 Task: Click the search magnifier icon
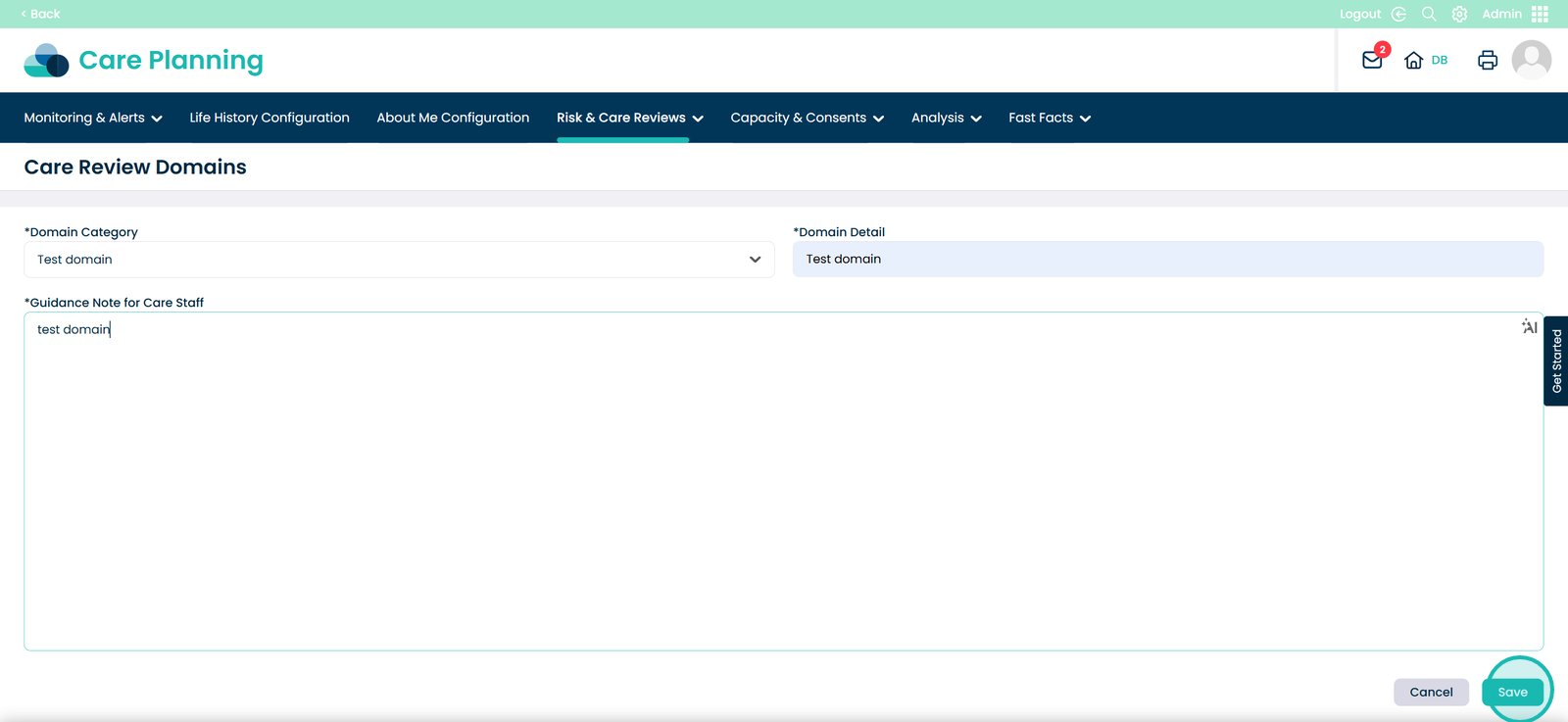[1429, 14]
